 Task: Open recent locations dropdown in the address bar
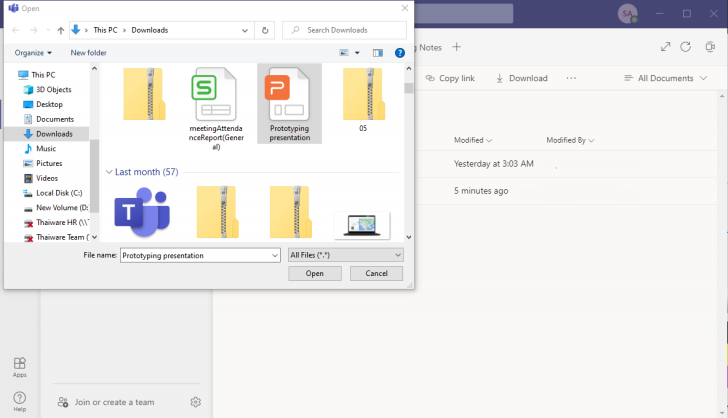[x=245, y=30]
